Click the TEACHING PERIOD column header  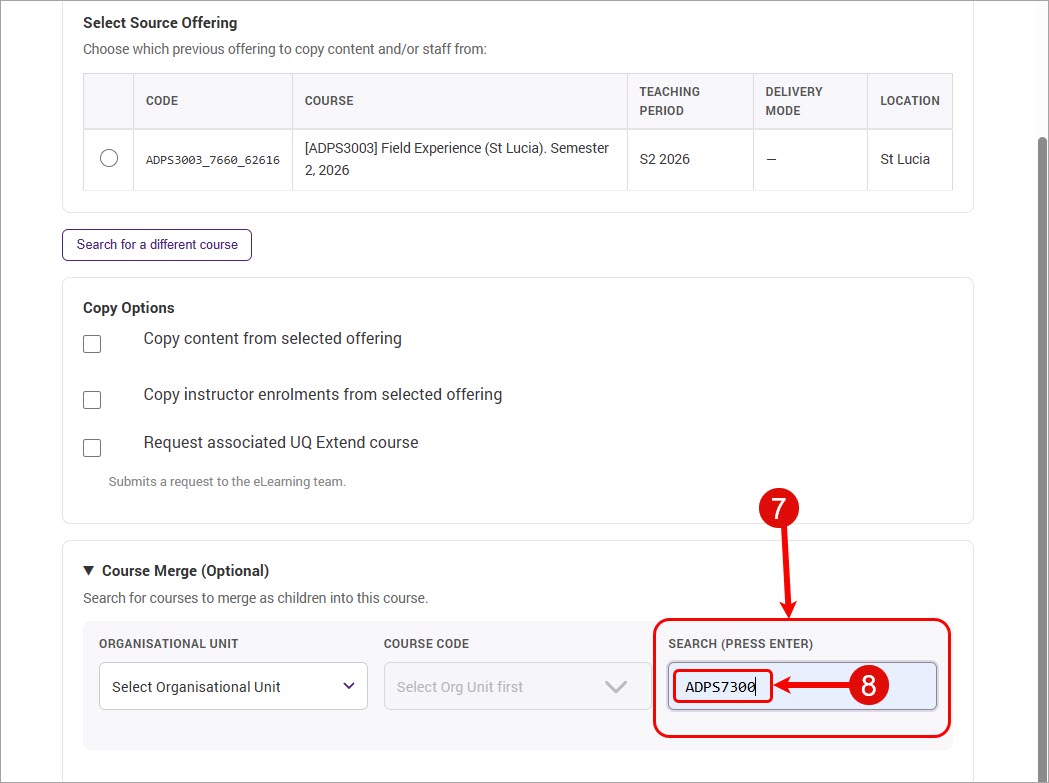[x=690, y=101]
